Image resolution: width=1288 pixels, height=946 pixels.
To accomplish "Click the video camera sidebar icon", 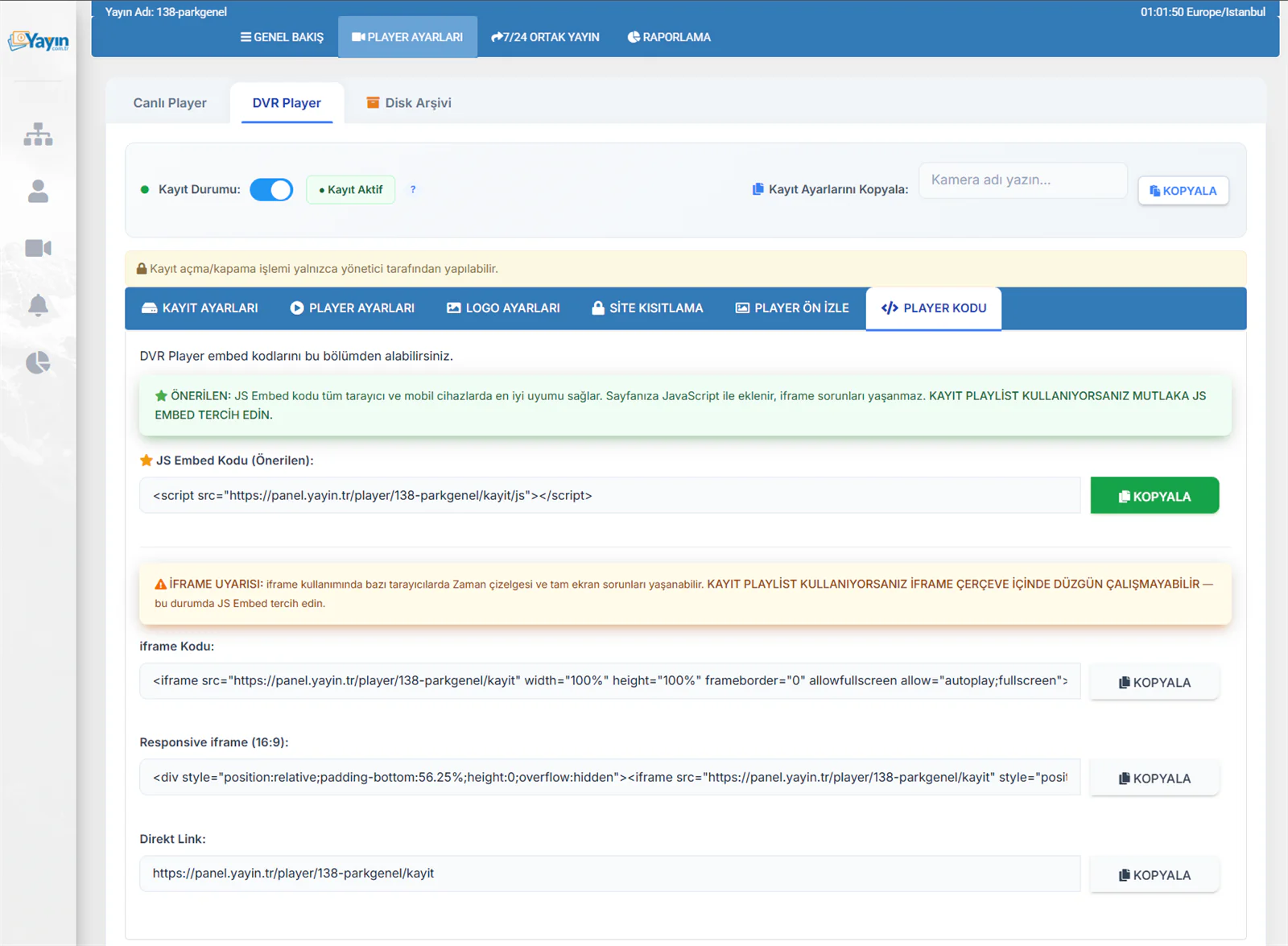I will click(38, 248).
